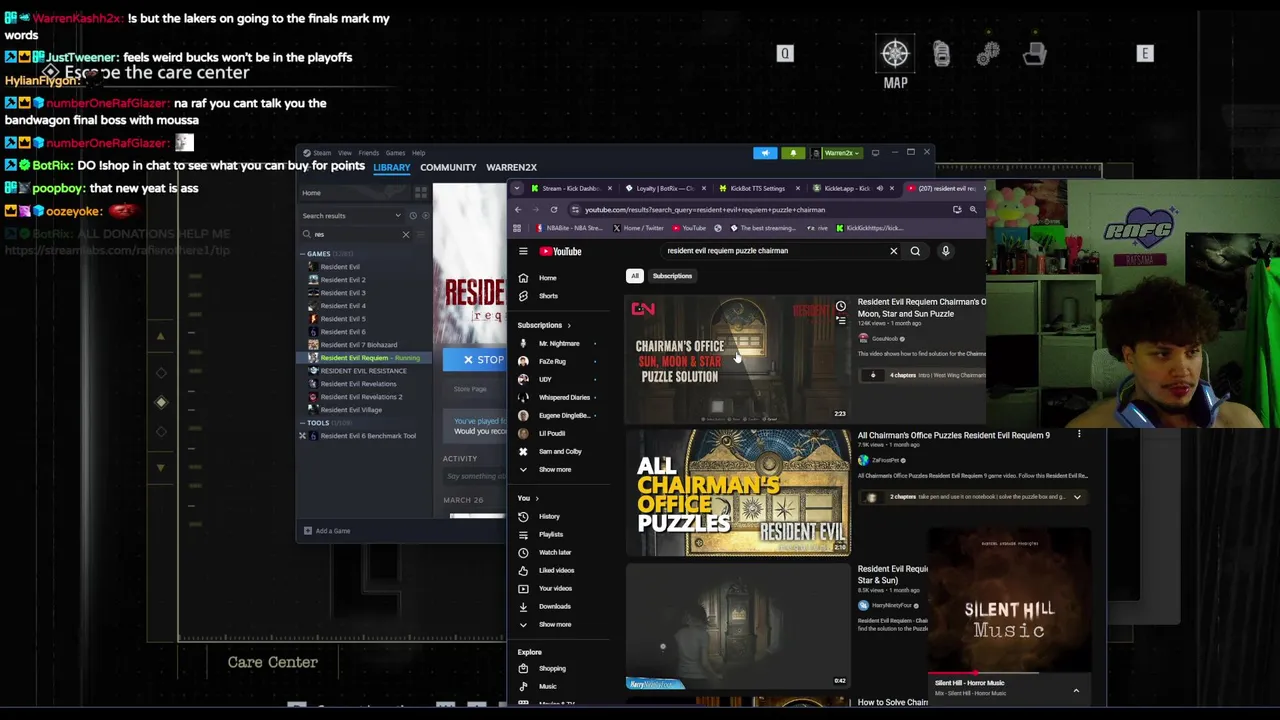1280x720 pixels.
Task: Clear the Steam library search field
Action: tap(405, 234)
